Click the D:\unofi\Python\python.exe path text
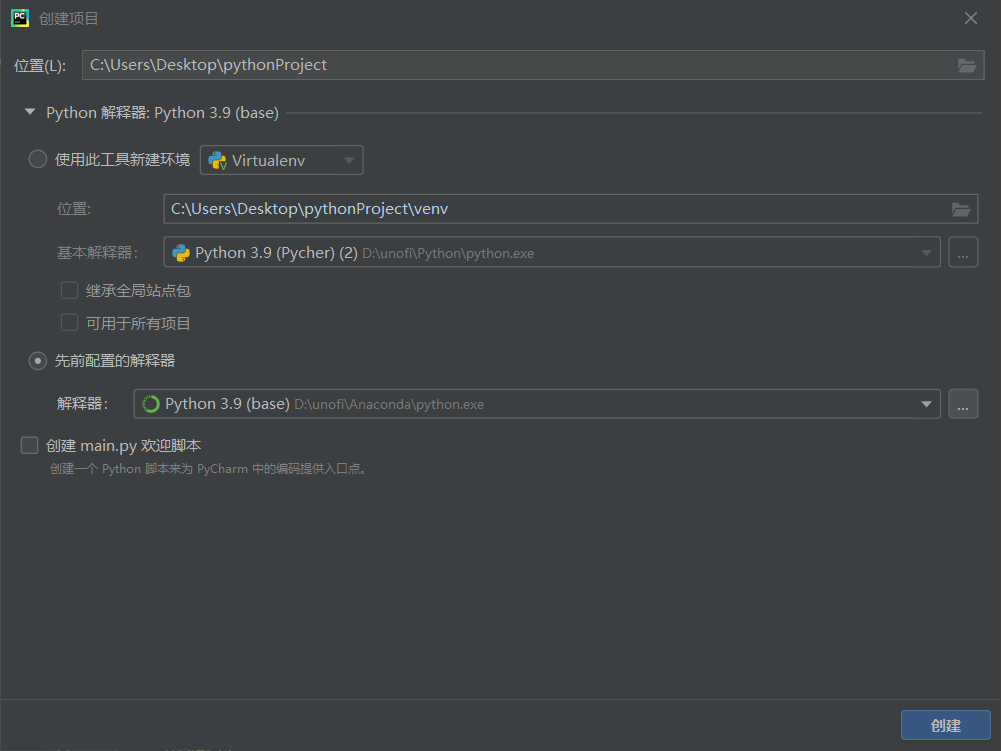 click(448, 254)
